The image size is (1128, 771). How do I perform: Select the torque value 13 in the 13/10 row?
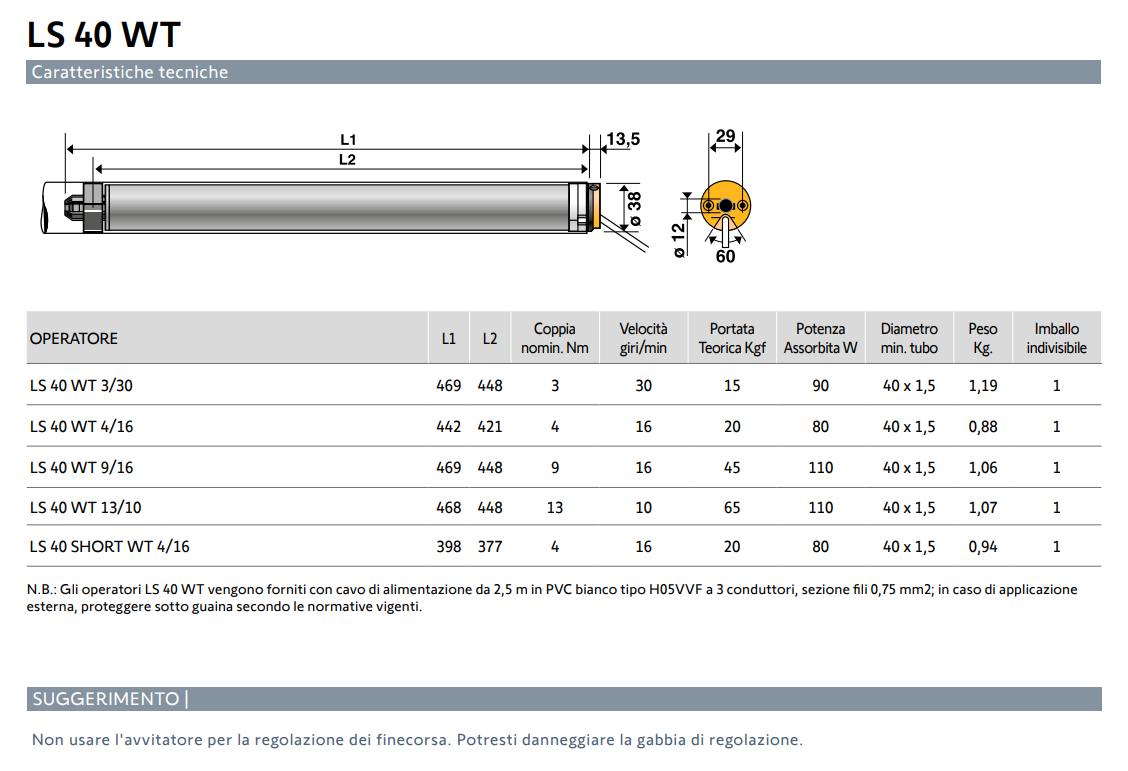tap(555, 508)
